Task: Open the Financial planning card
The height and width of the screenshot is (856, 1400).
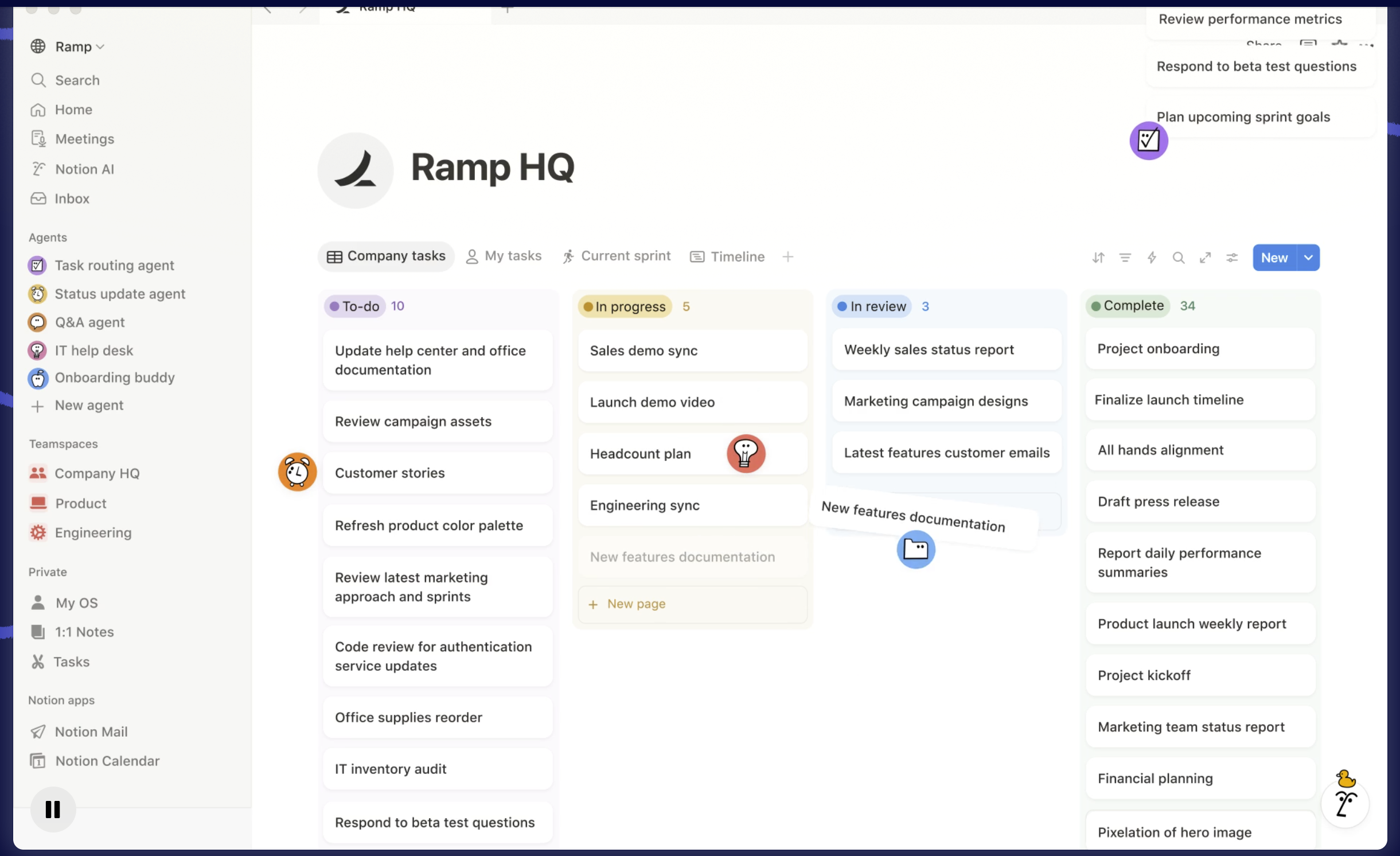Action: [x=1200, y=779]
